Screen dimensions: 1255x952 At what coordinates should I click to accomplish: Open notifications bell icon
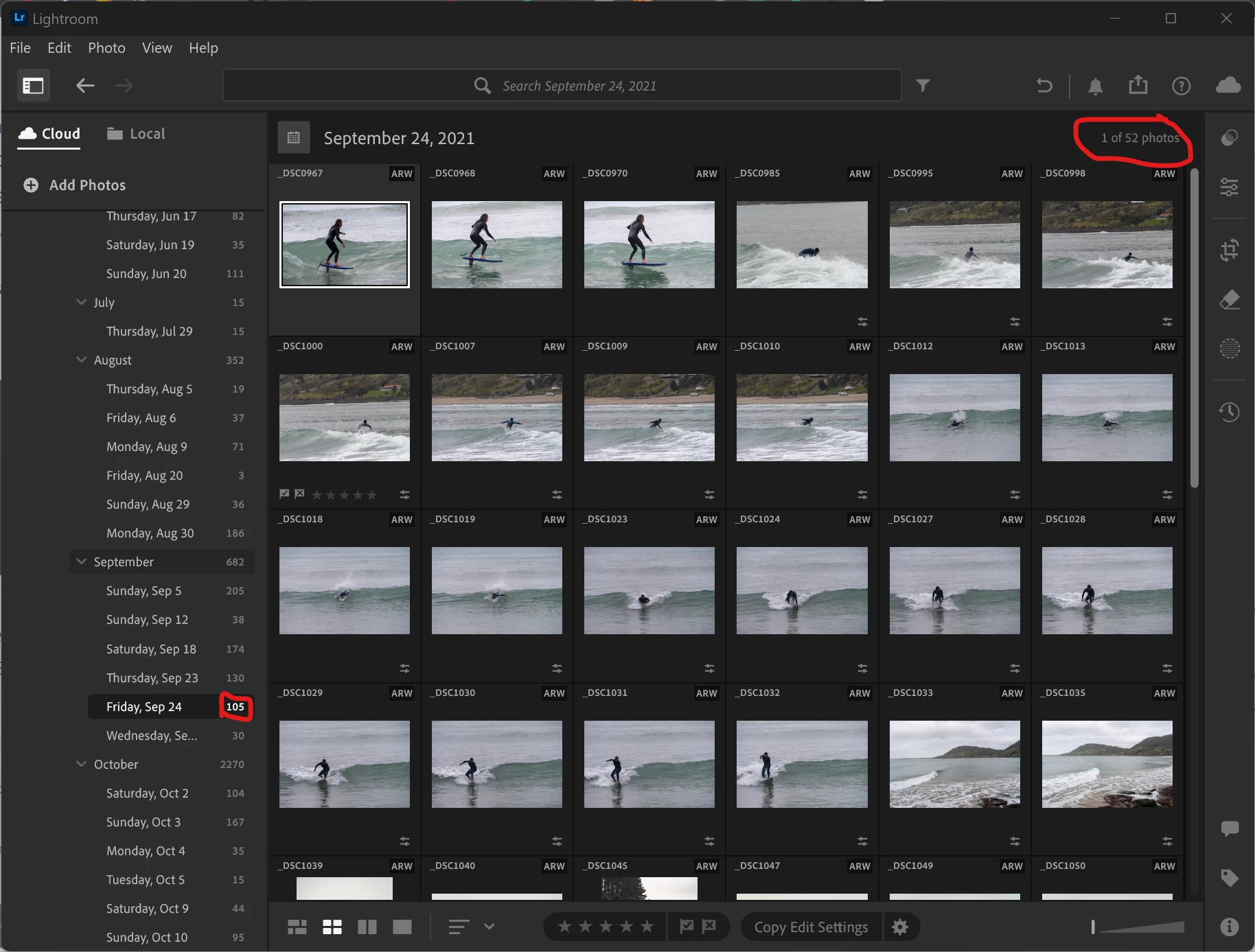pos(1096,86)
